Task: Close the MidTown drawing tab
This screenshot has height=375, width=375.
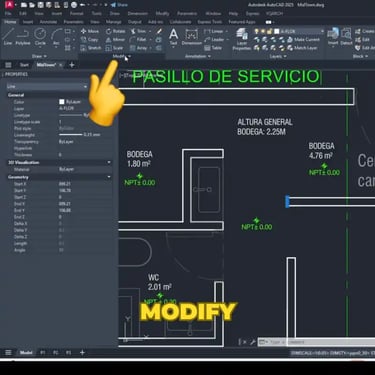Action: pos(60,65)
